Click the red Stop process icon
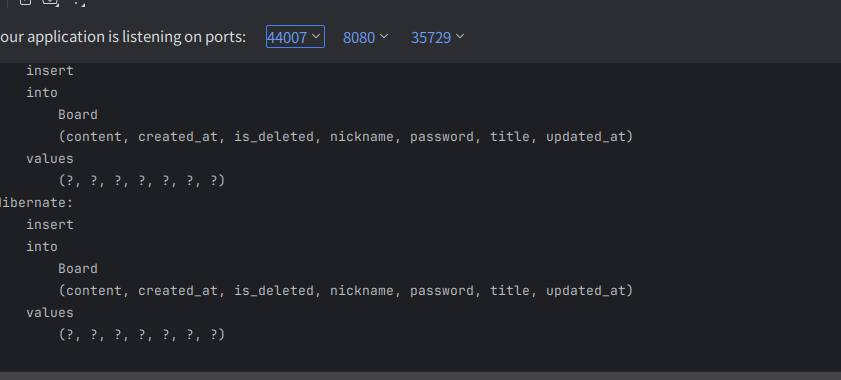Screen dimensions: 841x380 (x=25, y=2)
